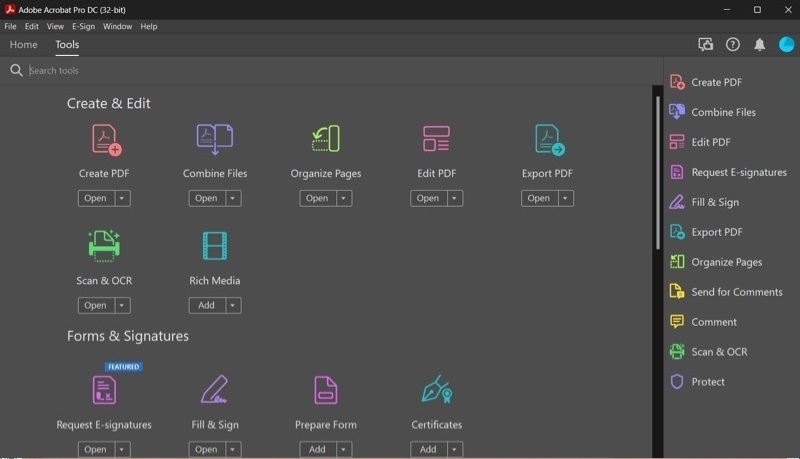800x459 pixels.
Task: Expand the Organize Pages Open dropdown arrow
Action: coord(344,198)
